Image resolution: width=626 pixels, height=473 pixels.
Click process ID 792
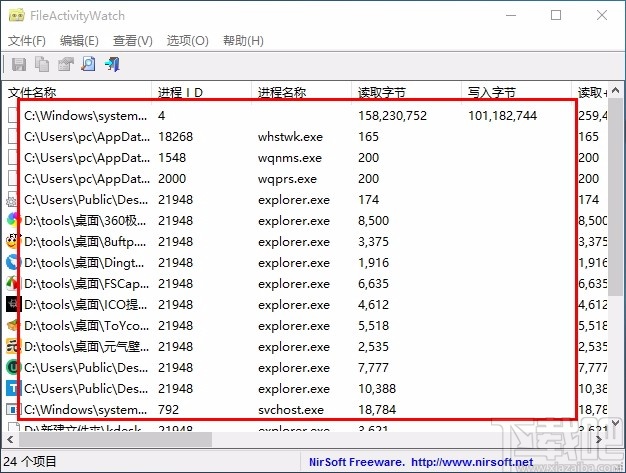click(168, 410)
